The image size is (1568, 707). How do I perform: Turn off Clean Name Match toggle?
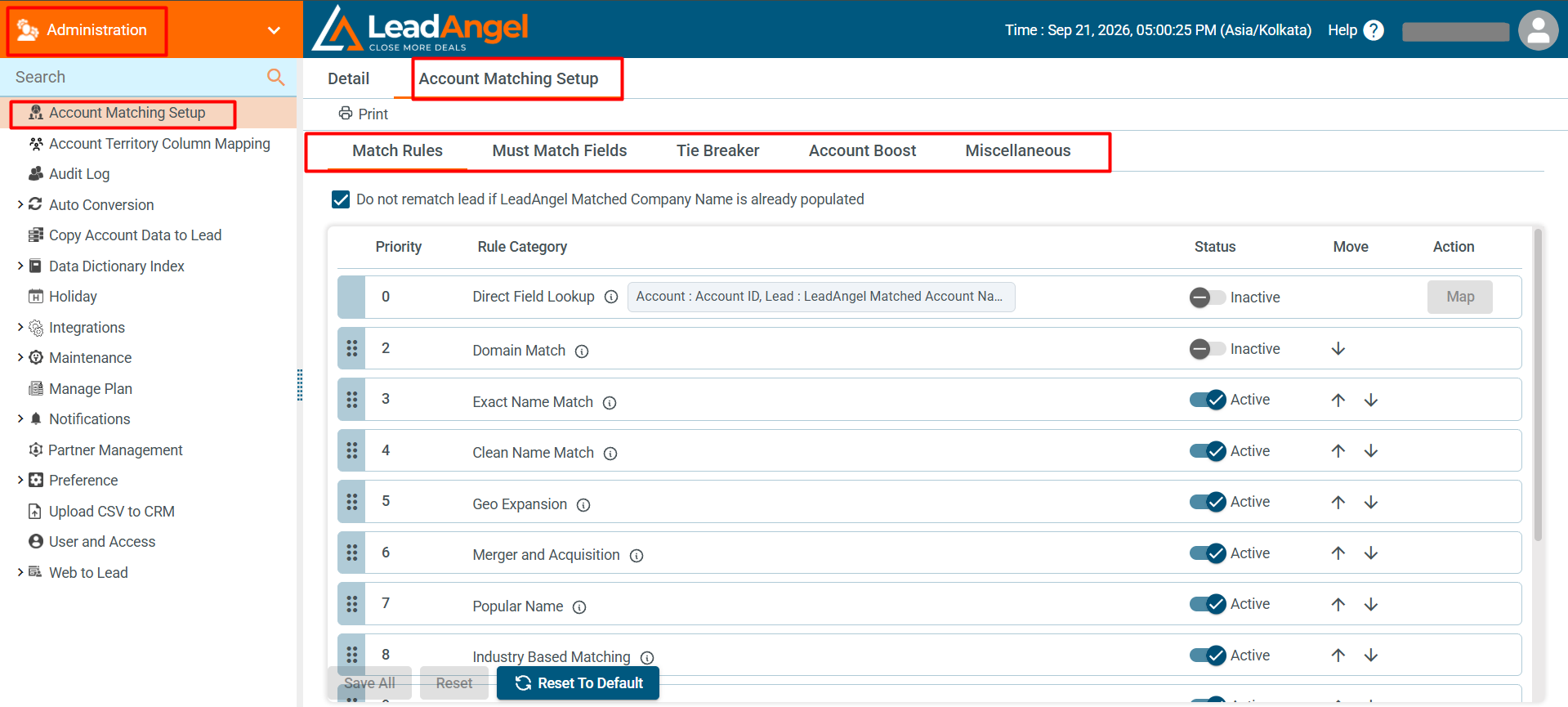point(1208,451)
